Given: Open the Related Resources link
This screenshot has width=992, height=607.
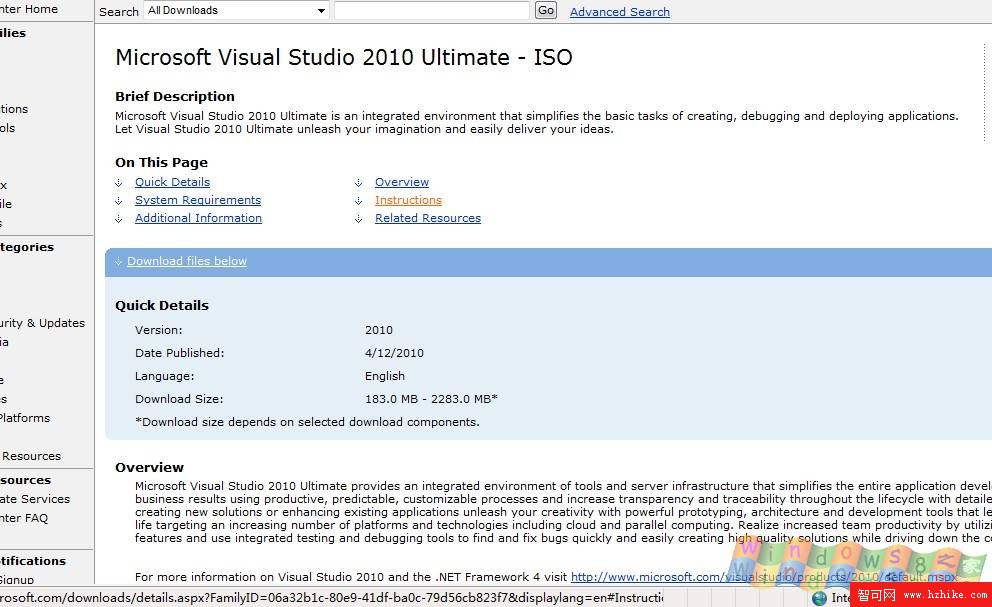Looking at the screenshot, I should [428, 218].
